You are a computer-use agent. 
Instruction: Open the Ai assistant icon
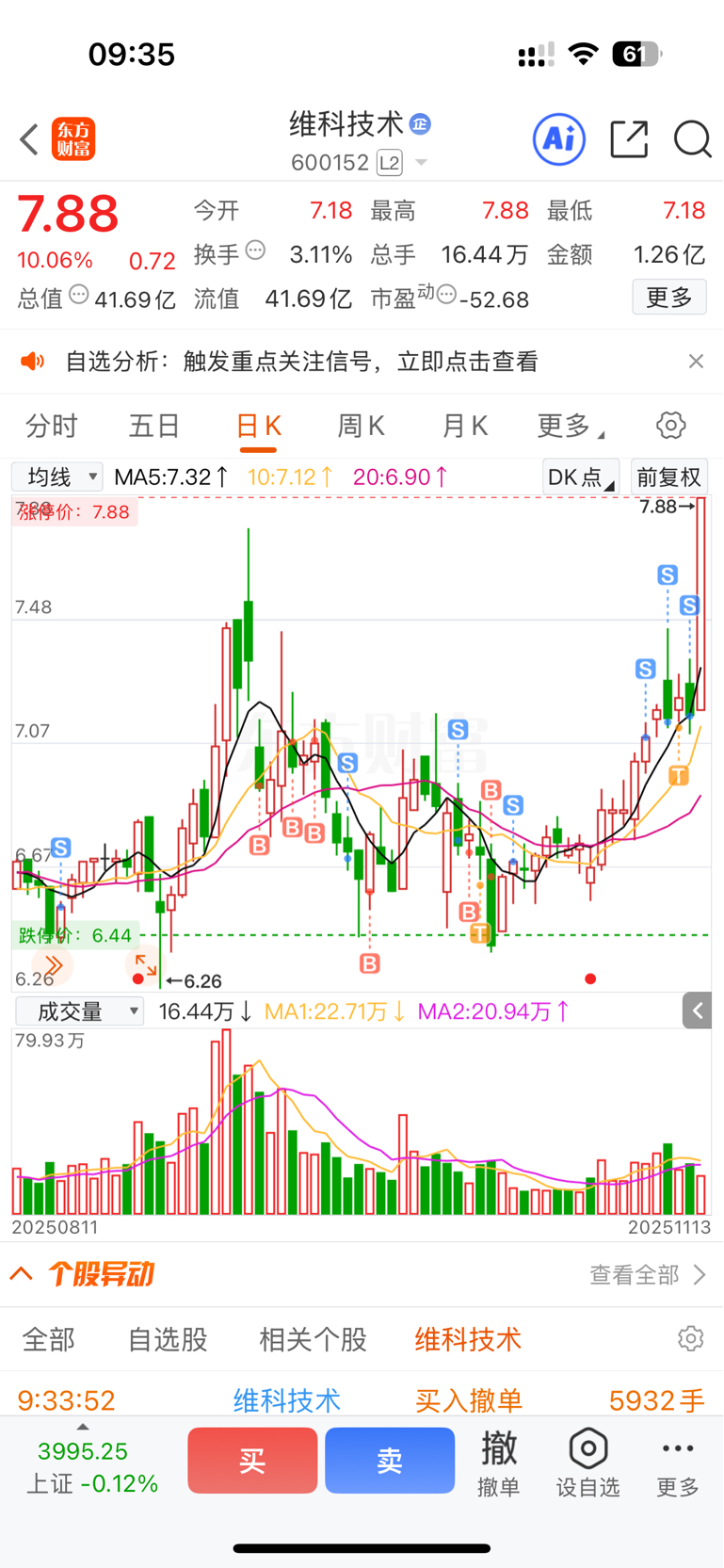[559, 139]
